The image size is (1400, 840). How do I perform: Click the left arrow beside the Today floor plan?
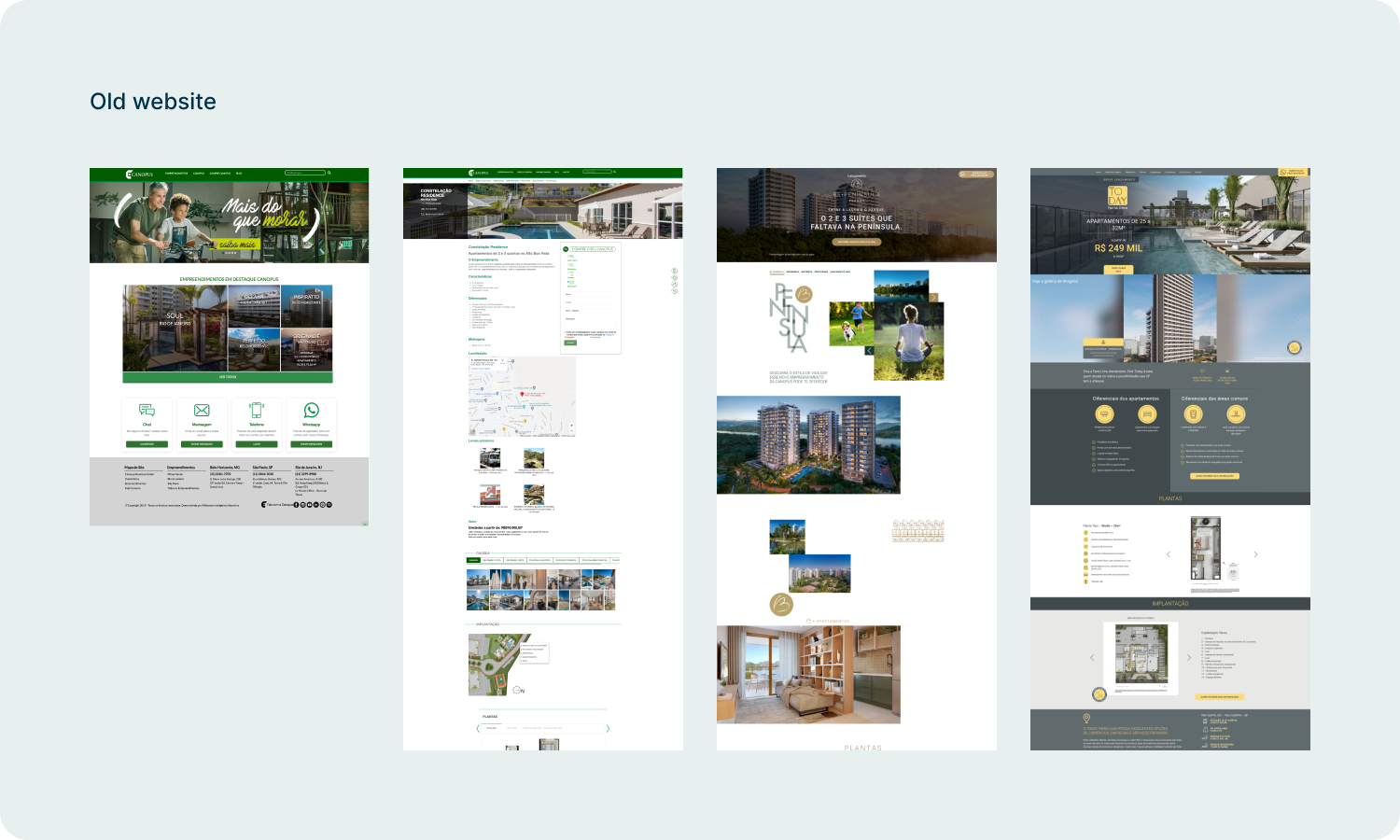click(1169, 554)
